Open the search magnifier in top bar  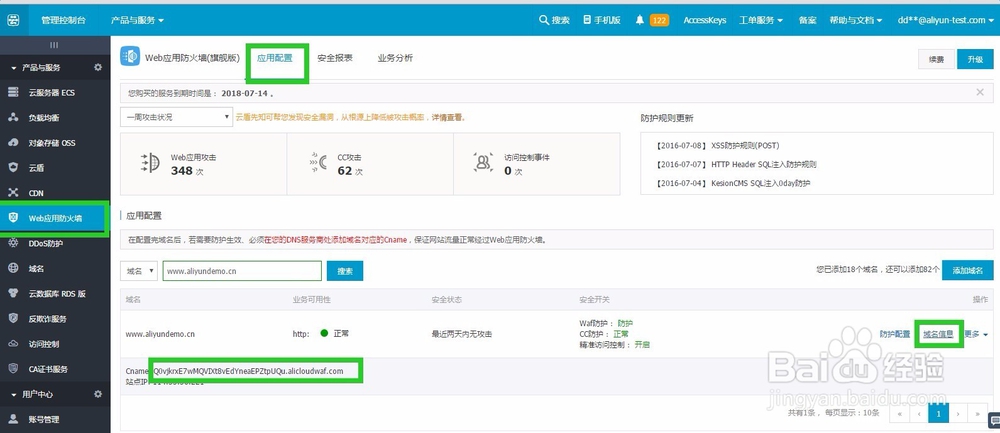click(543, 20)
